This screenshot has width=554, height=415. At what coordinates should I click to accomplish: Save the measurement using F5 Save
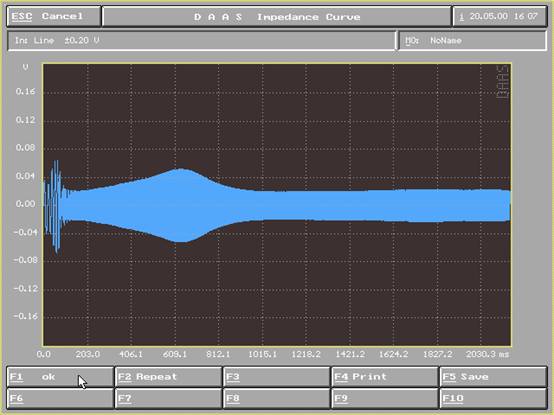tap(494, 377)
